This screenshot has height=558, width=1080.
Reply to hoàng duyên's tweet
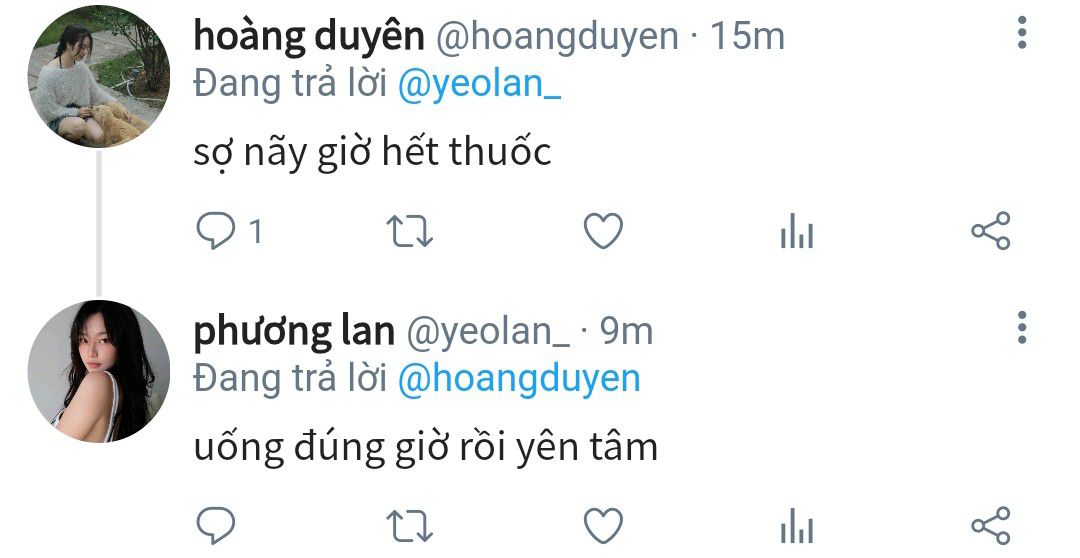[x=216, y=231]
